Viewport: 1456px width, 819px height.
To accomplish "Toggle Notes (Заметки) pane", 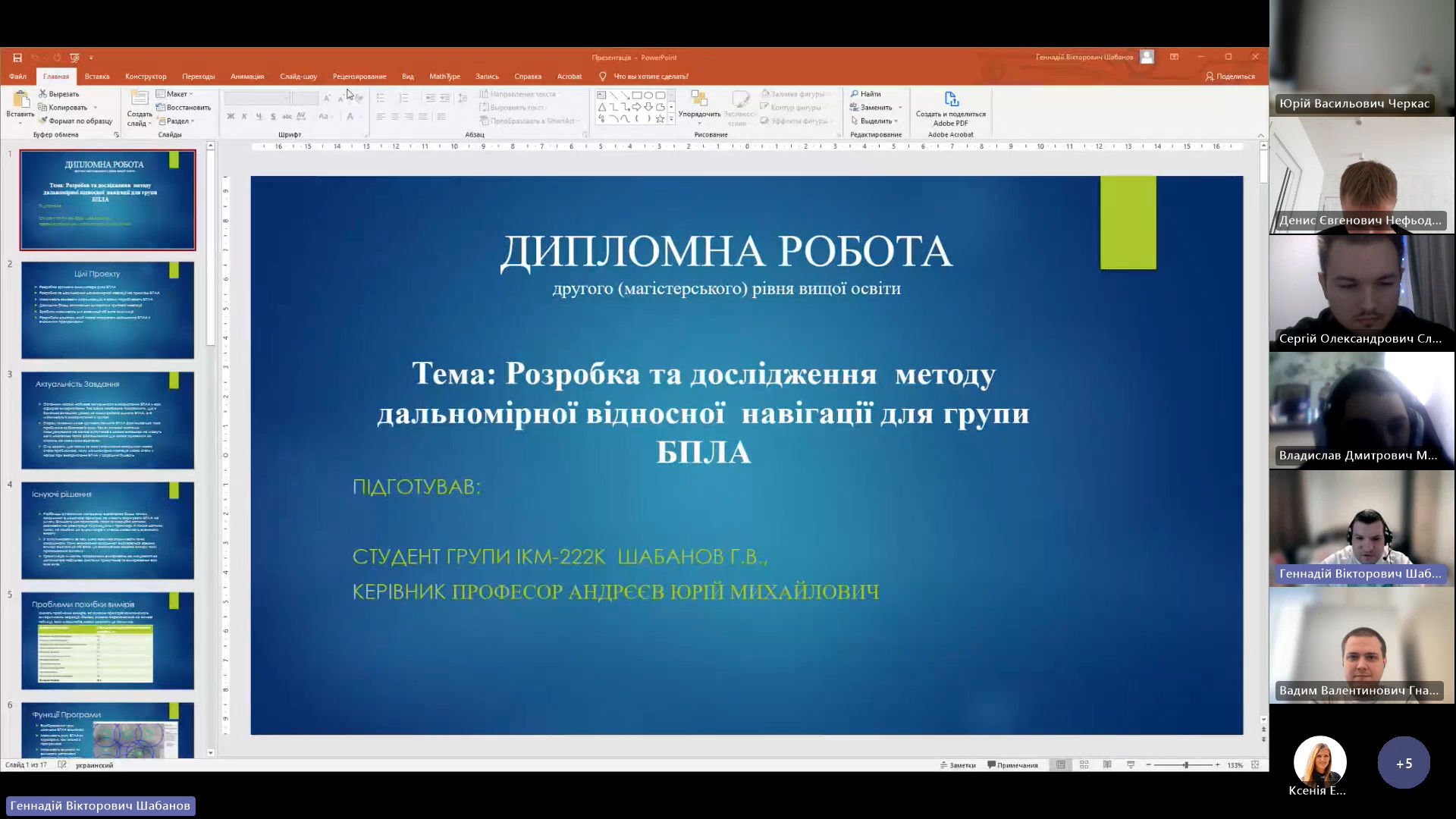I will 958,765.
